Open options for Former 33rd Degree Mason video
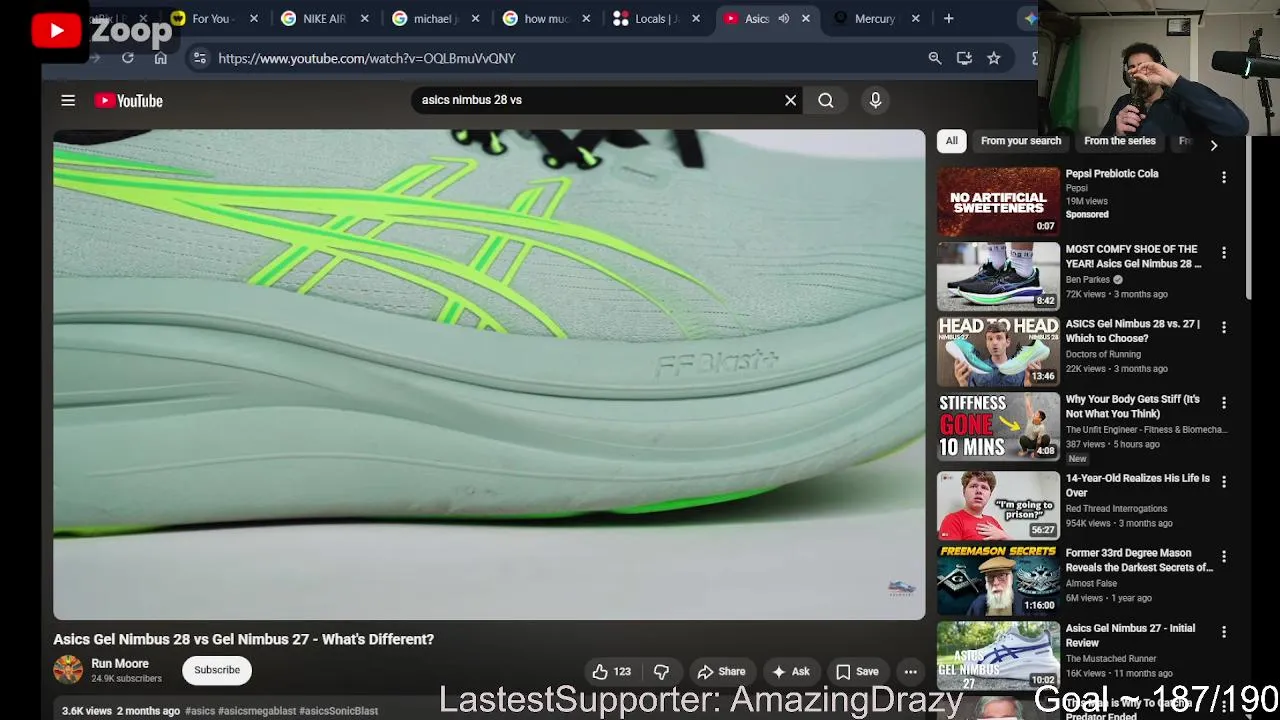This screenshot has height=720, width=1280. pos(1223,556)
